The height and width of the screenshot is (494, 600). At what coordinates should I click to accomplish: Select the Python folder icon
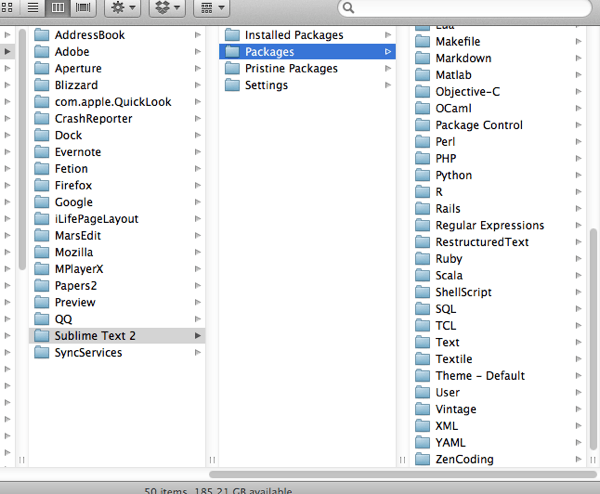tap(422, 175)
